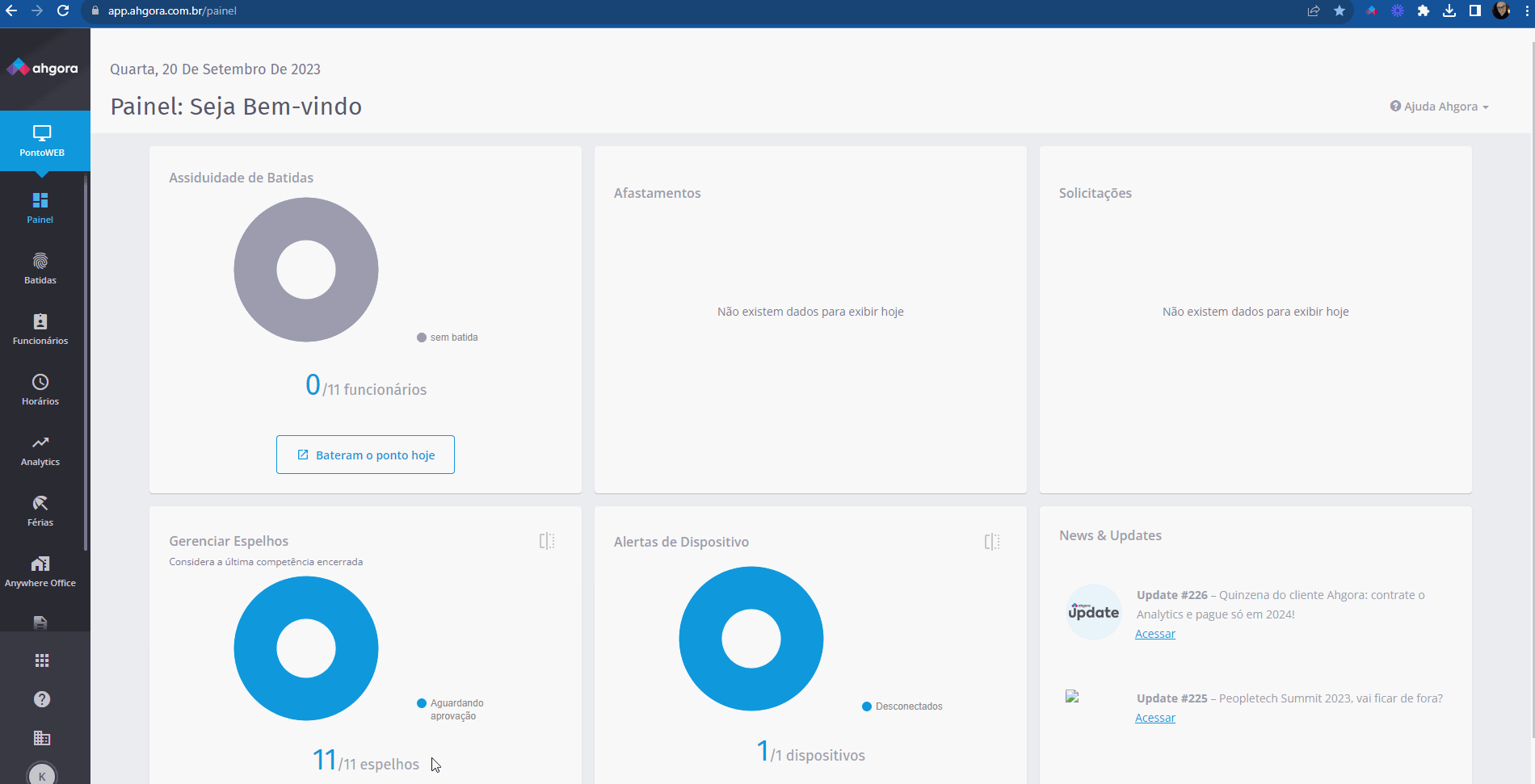Flip the Gerenciar Espelhos card
Viewport: 1535px width, 784px height.
pyautogui.click(x=547, y=541)
